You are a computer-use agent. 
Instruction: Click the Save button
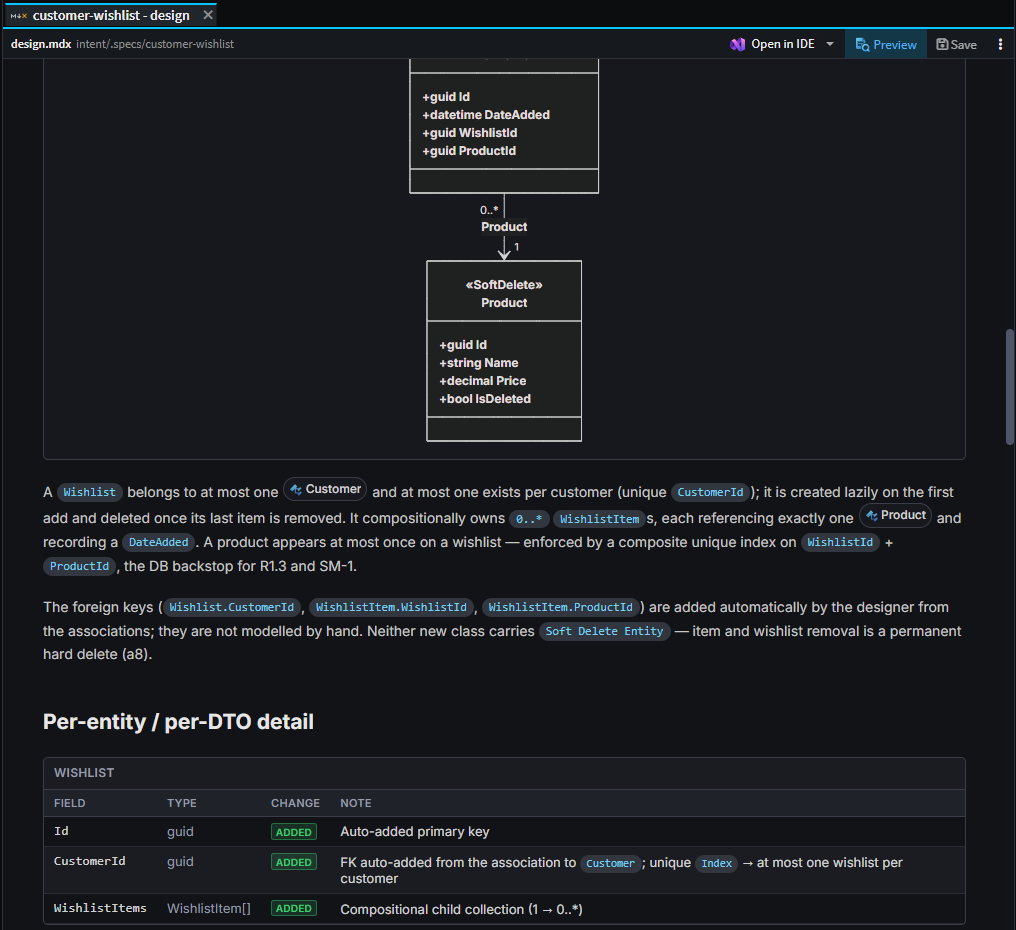(x=956, y=44)
